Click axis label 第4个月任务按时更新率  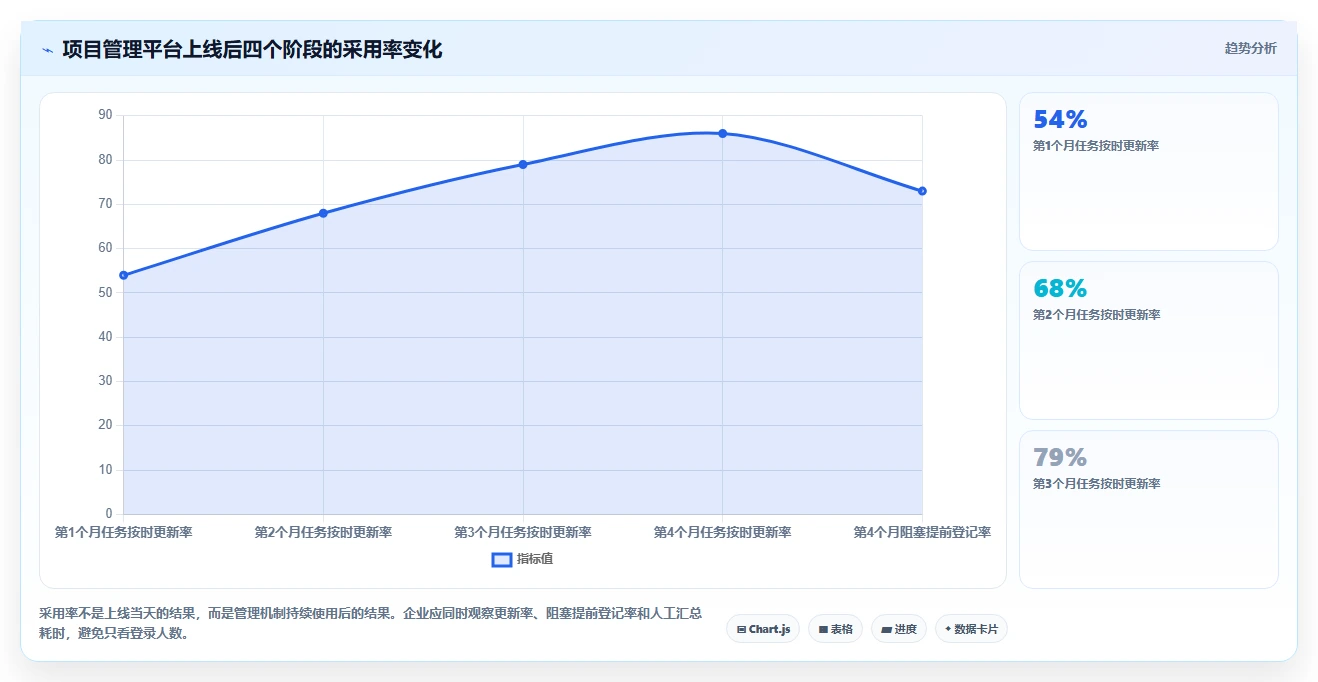[x=722, y=532]
